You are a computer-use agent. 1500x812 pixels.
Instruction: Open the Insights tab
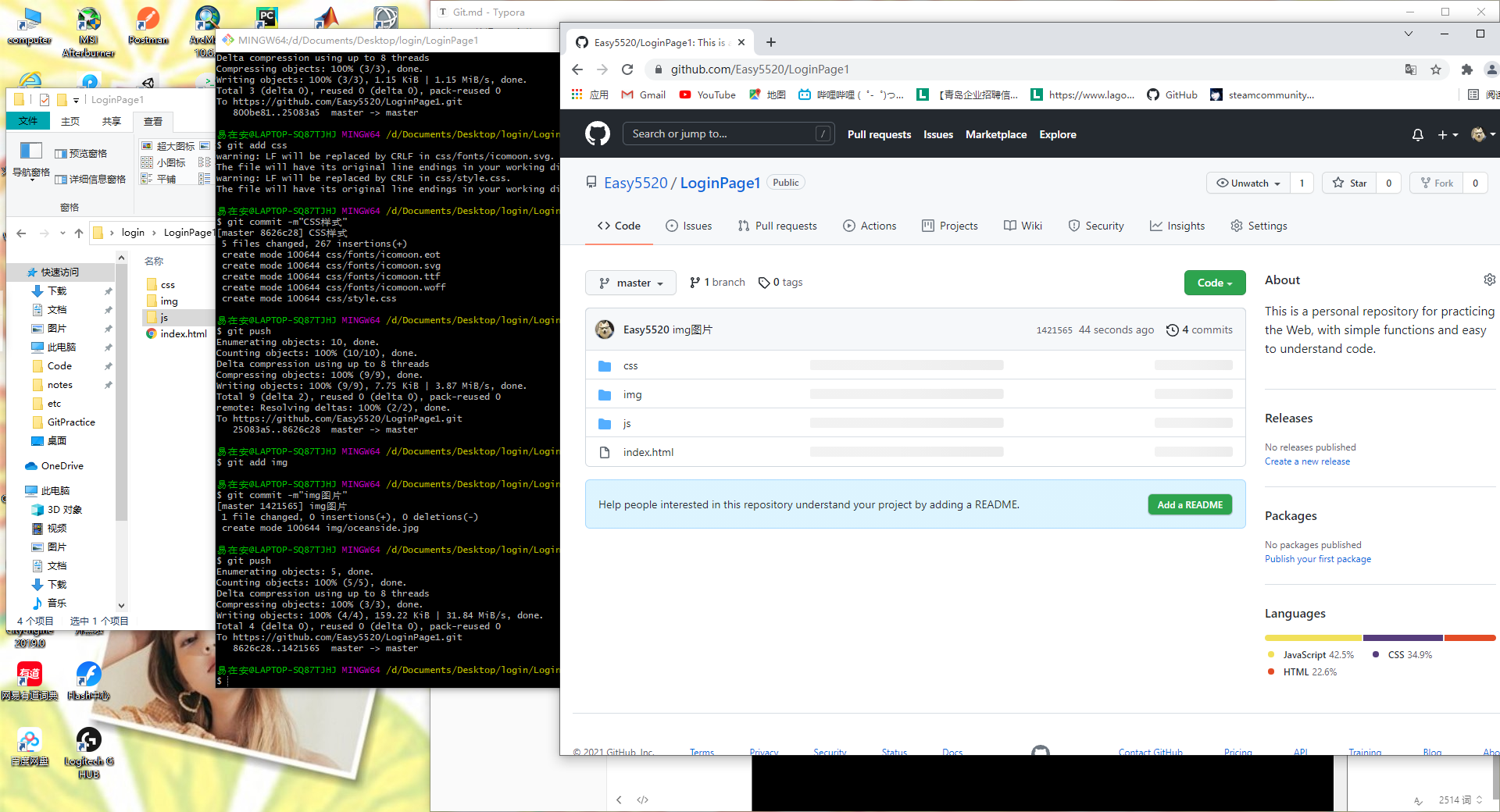click(x=1177, y=226)
